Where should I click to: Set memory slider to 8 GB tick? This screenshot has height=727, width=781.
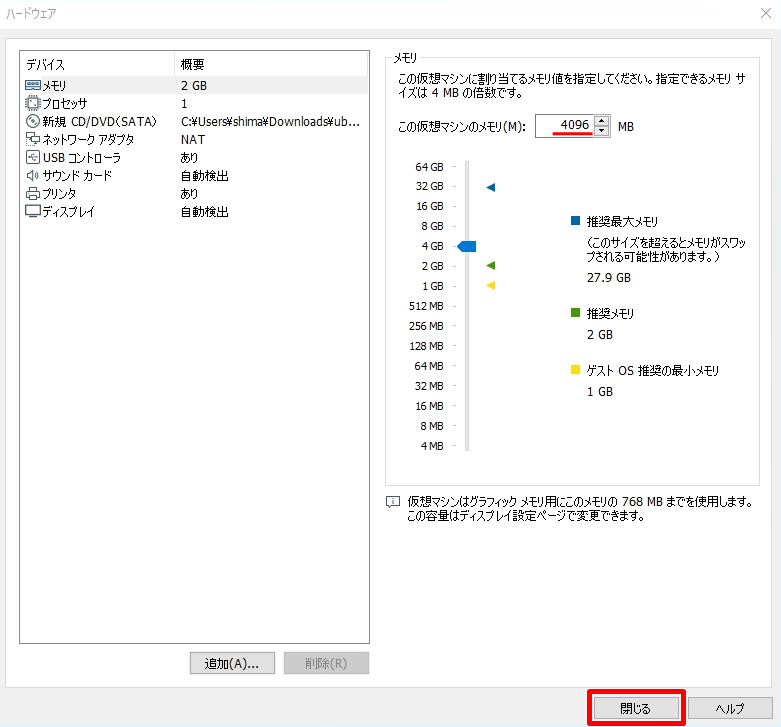coord(454,226)
